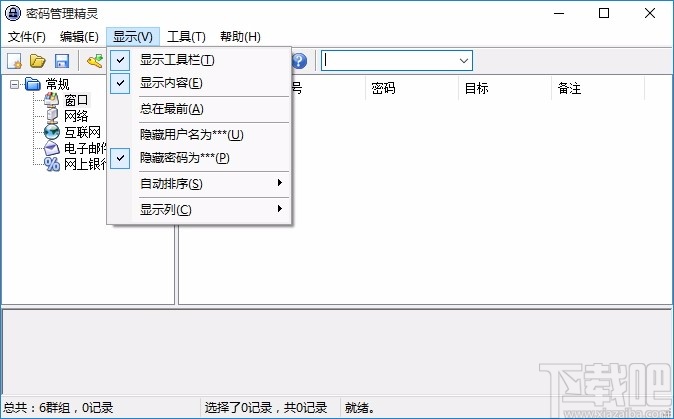Click the key icon in toolbar
Viewport: 674px width, 419px height.
95,61
